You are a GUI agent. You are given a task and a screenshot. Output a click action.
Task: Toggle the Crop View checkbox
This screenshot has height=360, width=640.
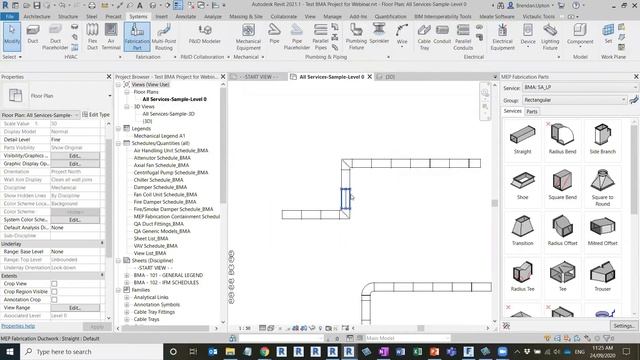click(54, 284)
